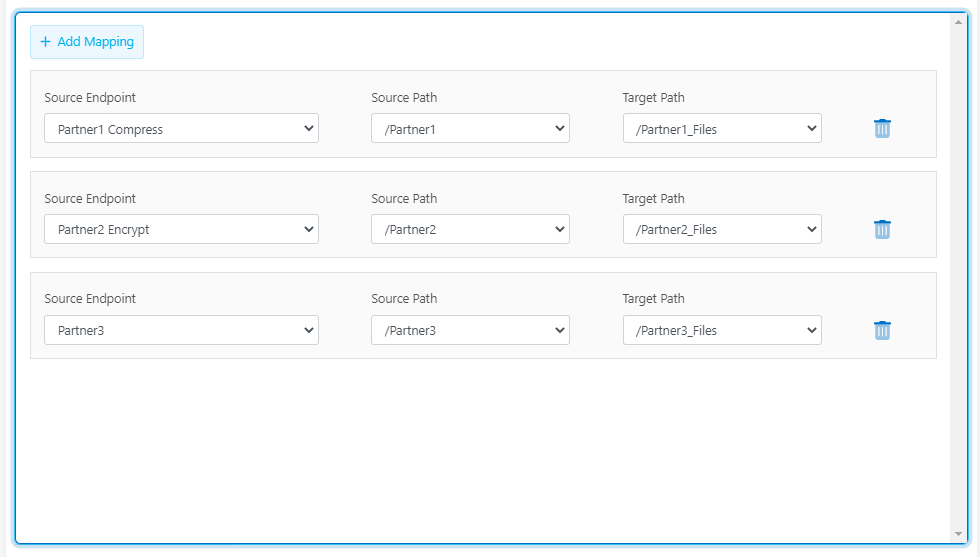
Task: Click the Target Path label in third row
Action: 653,299
